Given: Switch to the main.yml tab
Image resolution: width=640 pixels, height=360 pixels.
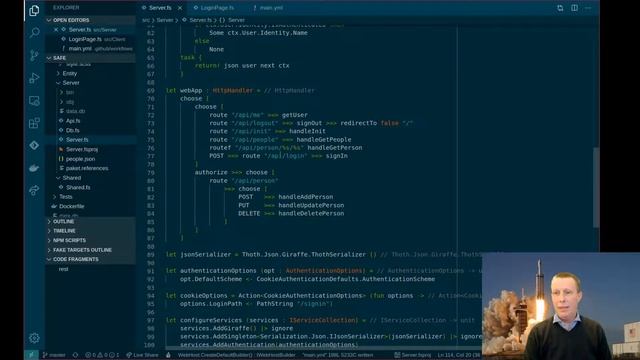Looking at the screenshot, I should (271, 8).
